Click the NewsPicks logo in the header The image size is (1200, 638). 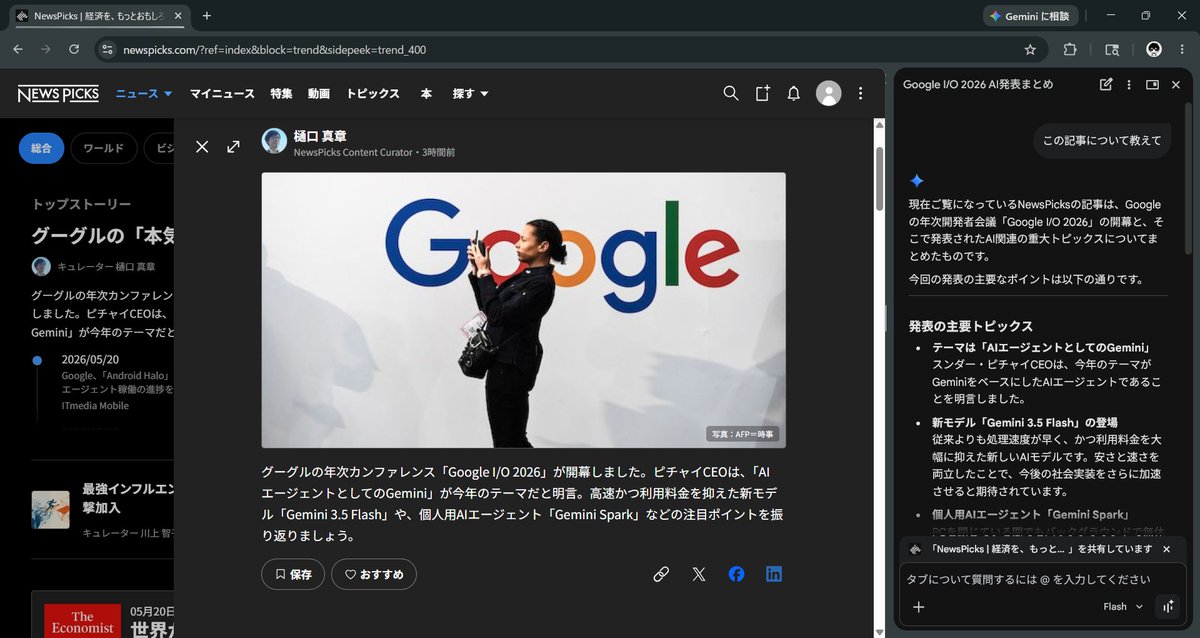tap(58, 94)
